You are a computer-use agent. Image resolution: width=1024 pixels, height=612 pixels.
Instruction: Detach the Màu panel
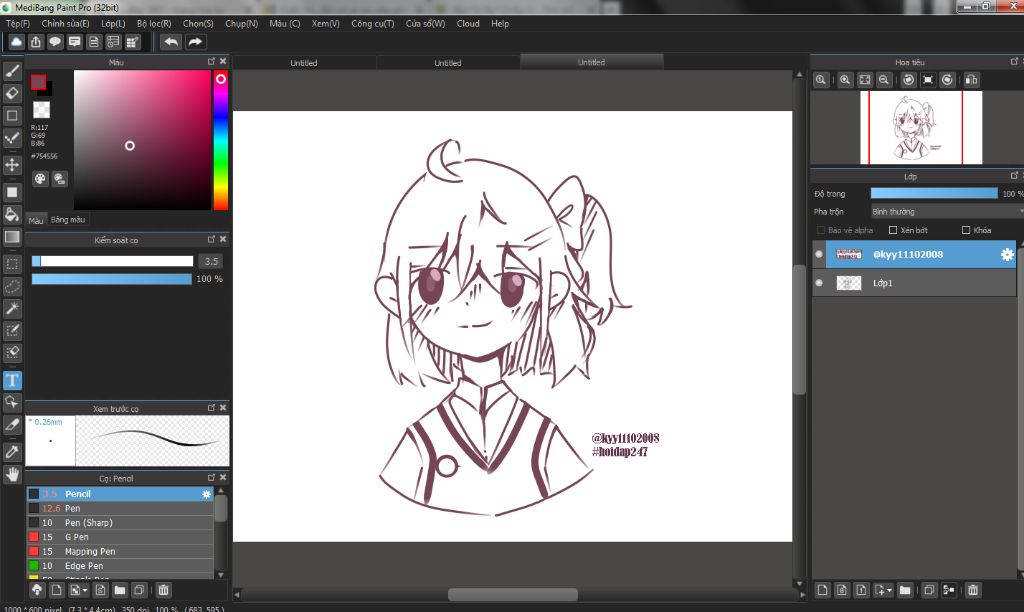pos(211,61)
